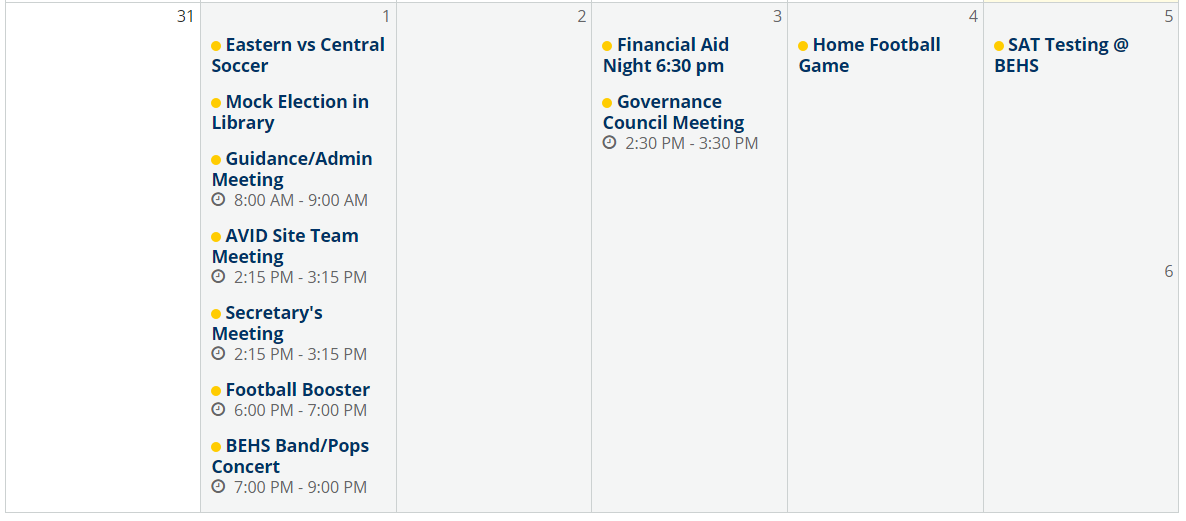Open Secretary's Meeting event
Screen dimensions: 1186x521
(267, 324)
